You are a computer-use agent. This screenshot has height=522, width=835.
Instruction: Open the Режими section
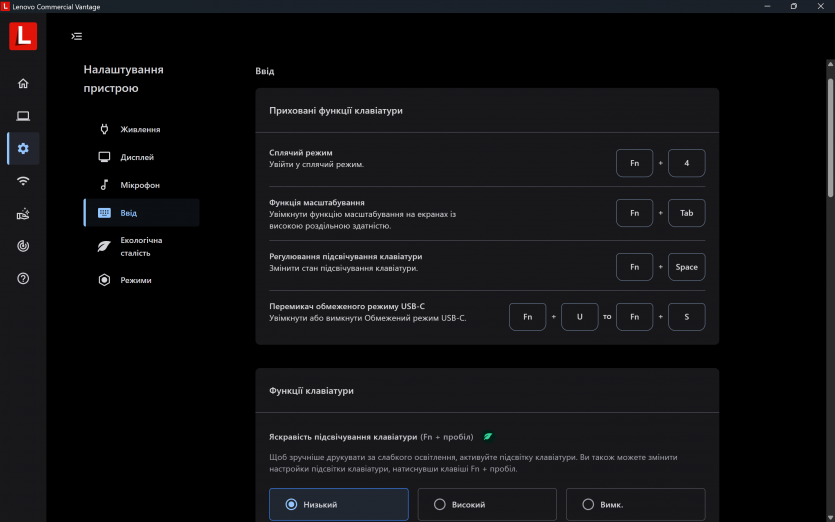pyautogui.click(x=136, y=280)
